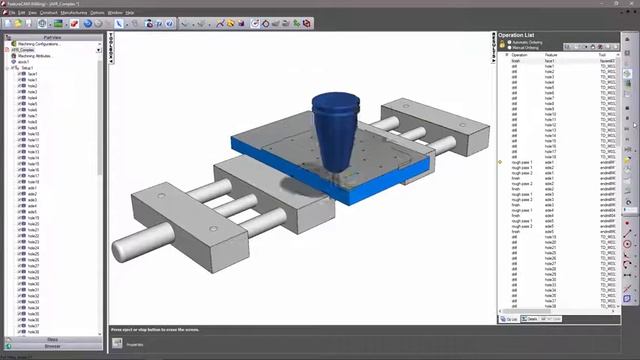Click the green steps toolbar icon
This screenshot has width=640, height=360.
click(x=296, y=23)
